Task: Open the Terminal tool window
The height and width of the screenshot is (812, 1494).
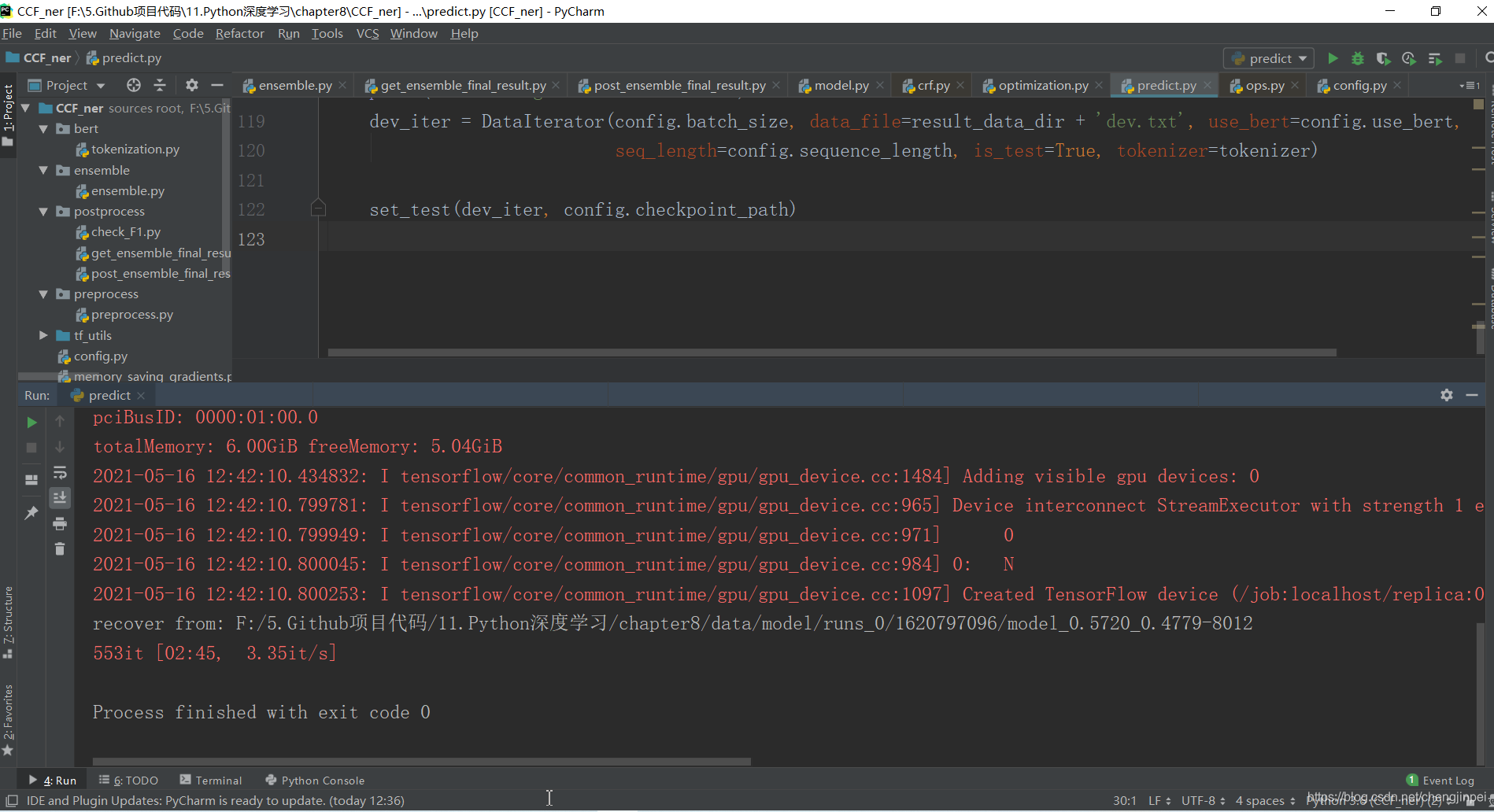Action: coord(211,780)
